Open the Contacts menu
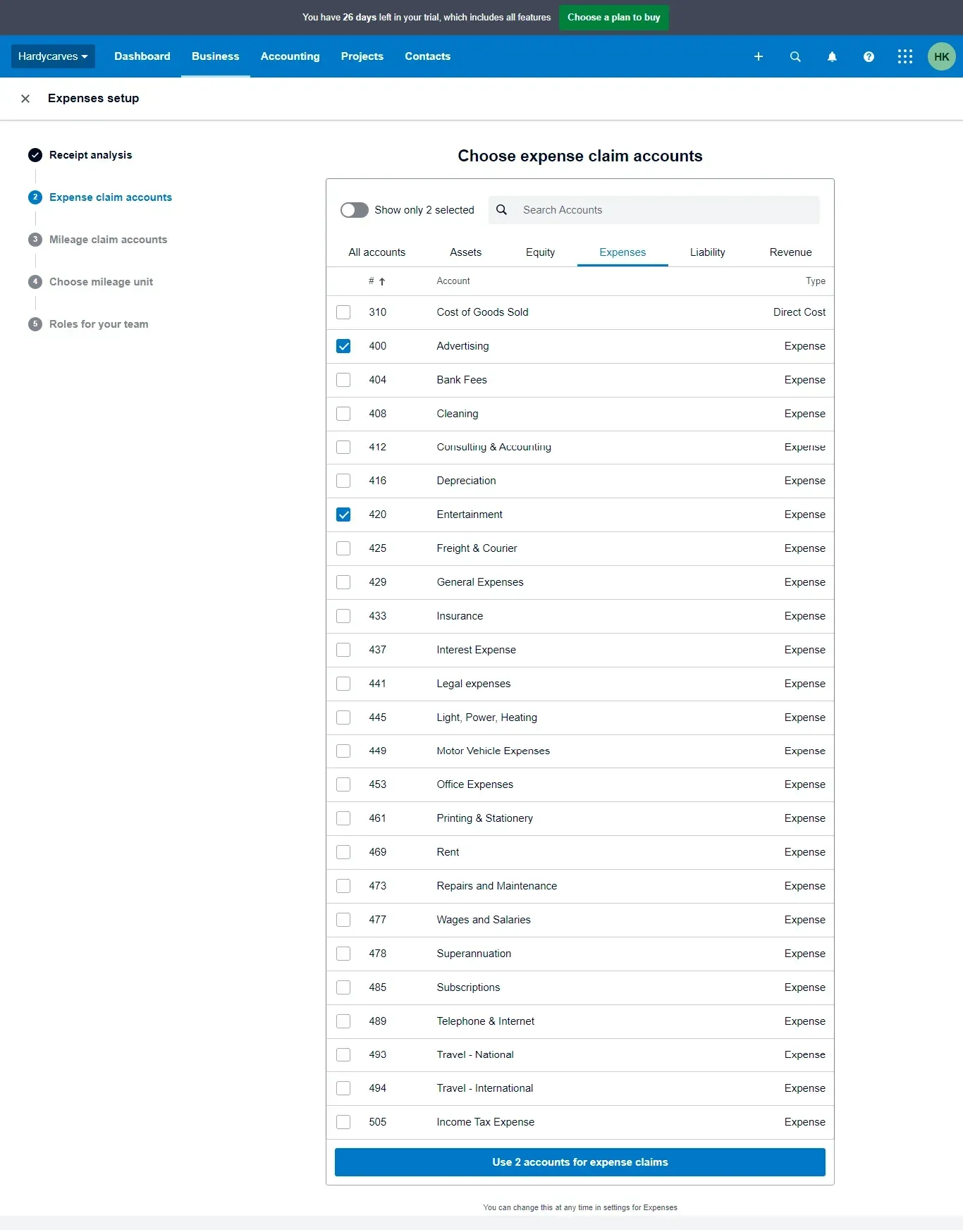The height and width of the screenshot is (1232, 963). (x=428, y=56)
